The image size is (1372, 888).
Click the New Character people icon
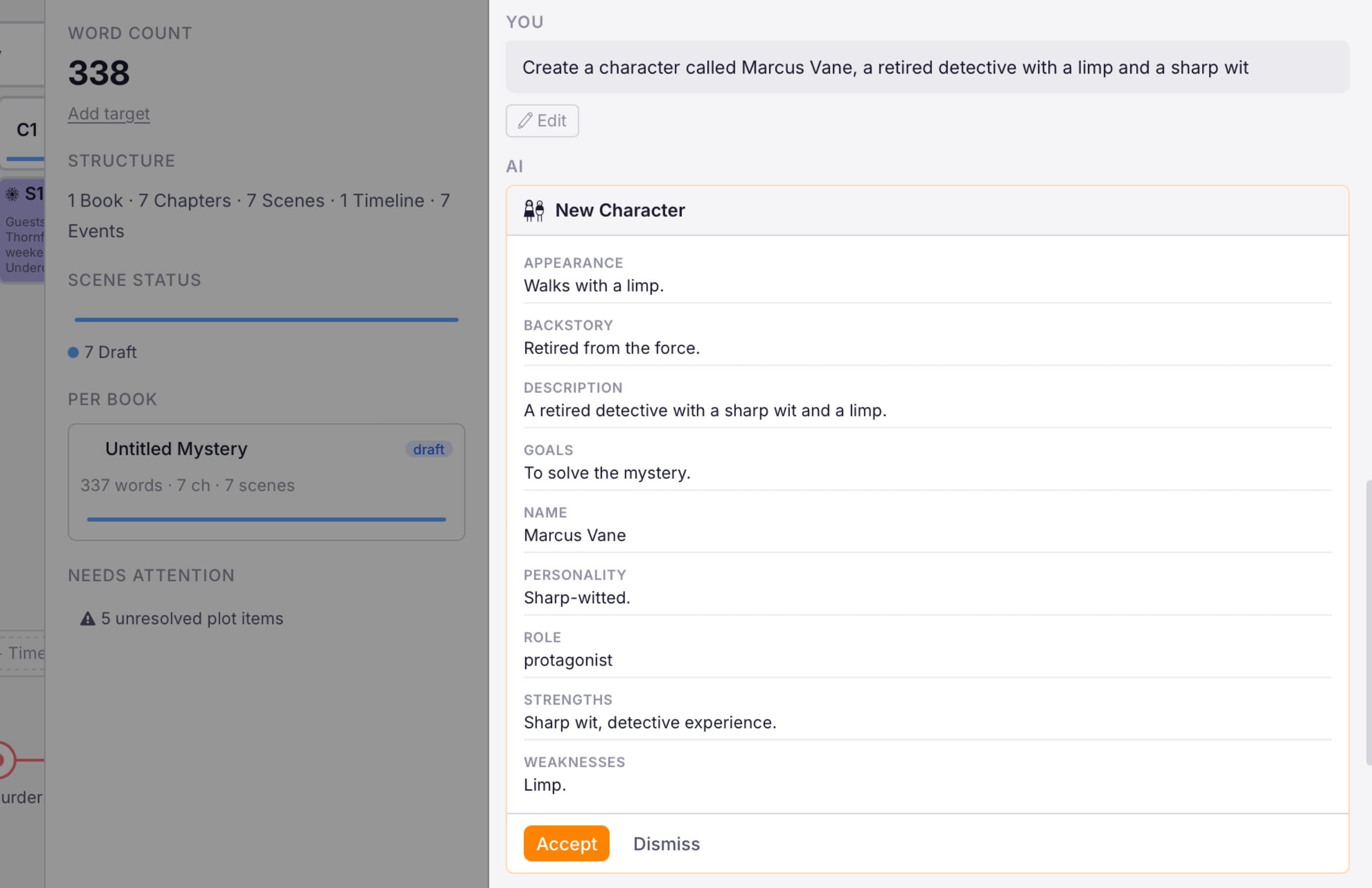click(x=534, y=210)
